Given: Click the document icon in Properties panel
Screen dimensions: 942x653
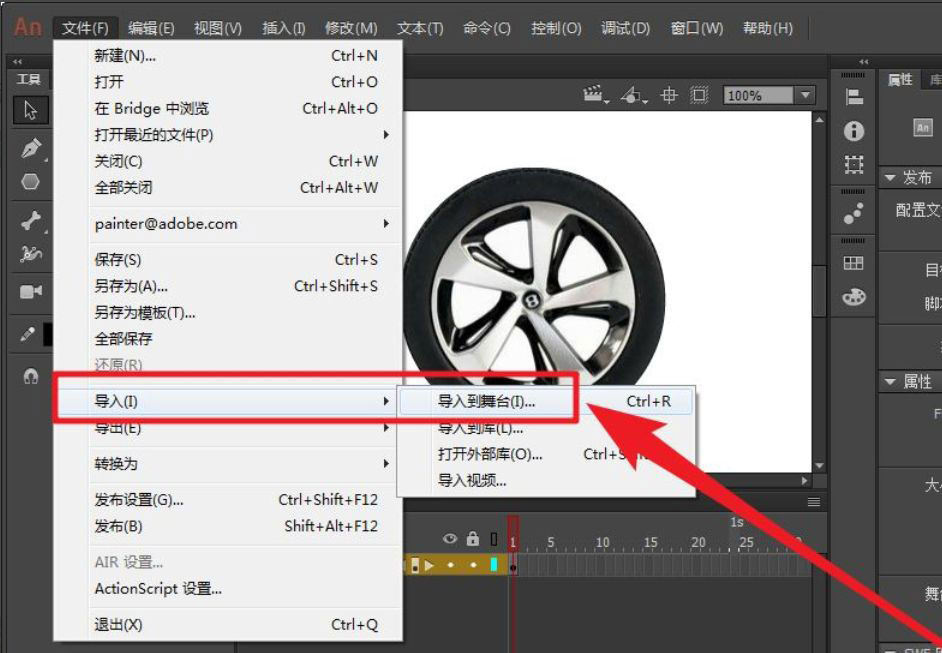Looking at the screenshot, I should pos(923,127).
